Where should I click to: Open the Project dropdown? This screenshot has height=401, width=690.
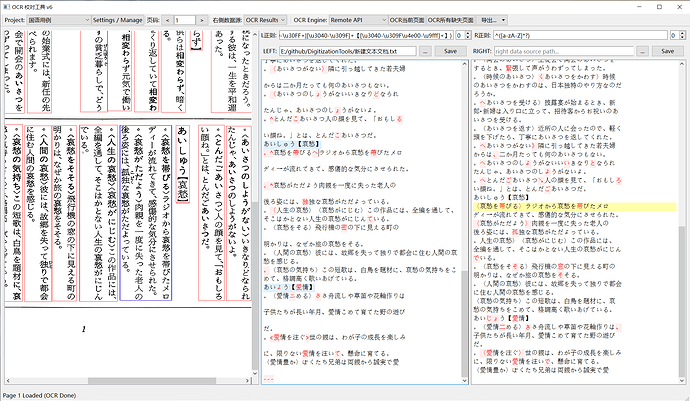point(56,20)
